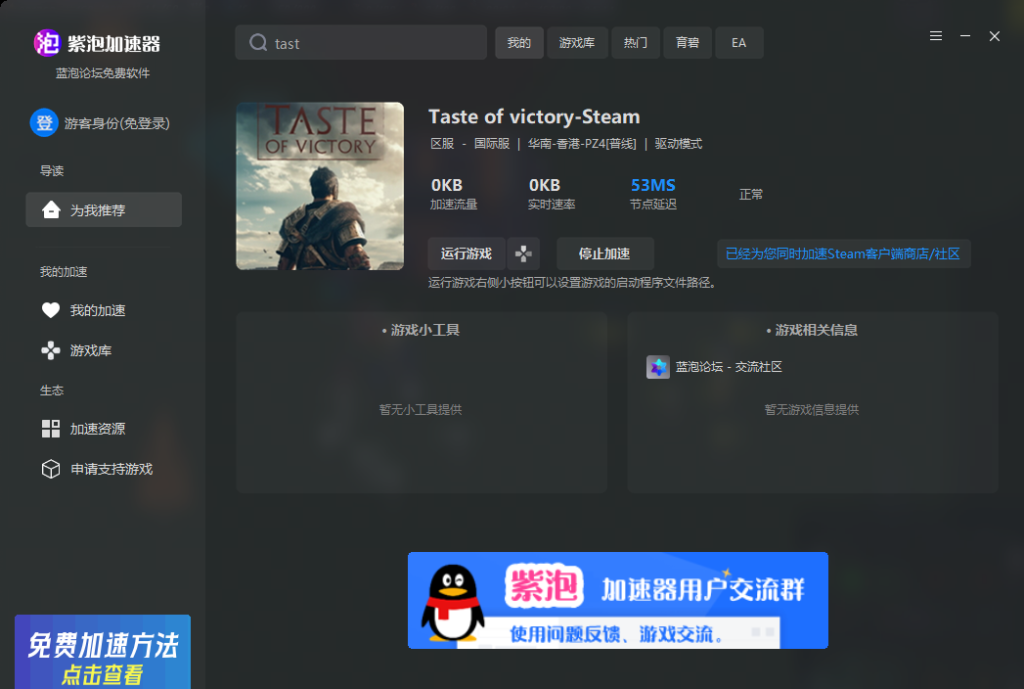This screenshot has width=1024, height=689.
Task: Minimize the accelerator window
Action: [x=965, y=36]
